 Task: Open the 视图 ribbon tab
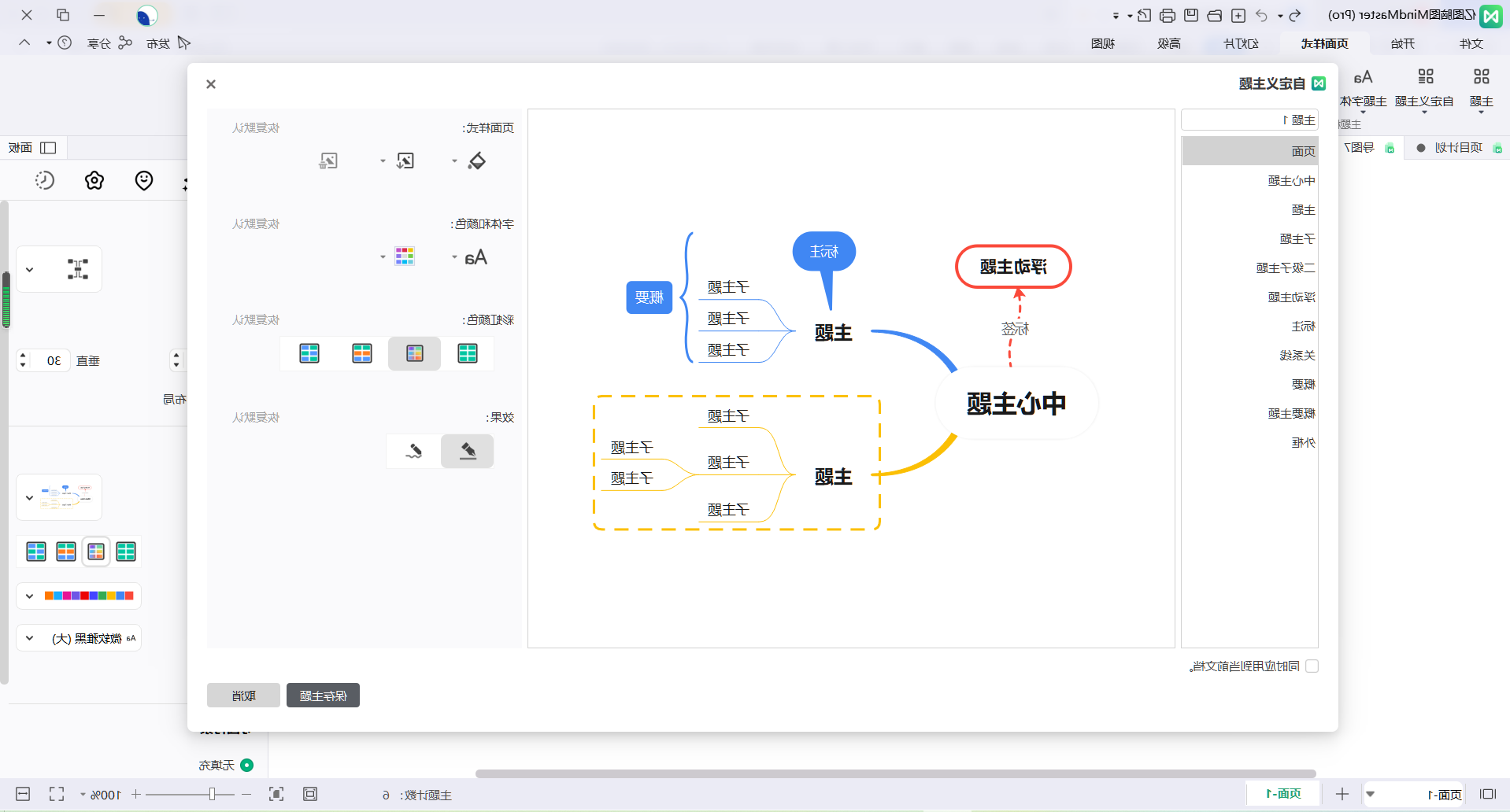[1102, 43]
